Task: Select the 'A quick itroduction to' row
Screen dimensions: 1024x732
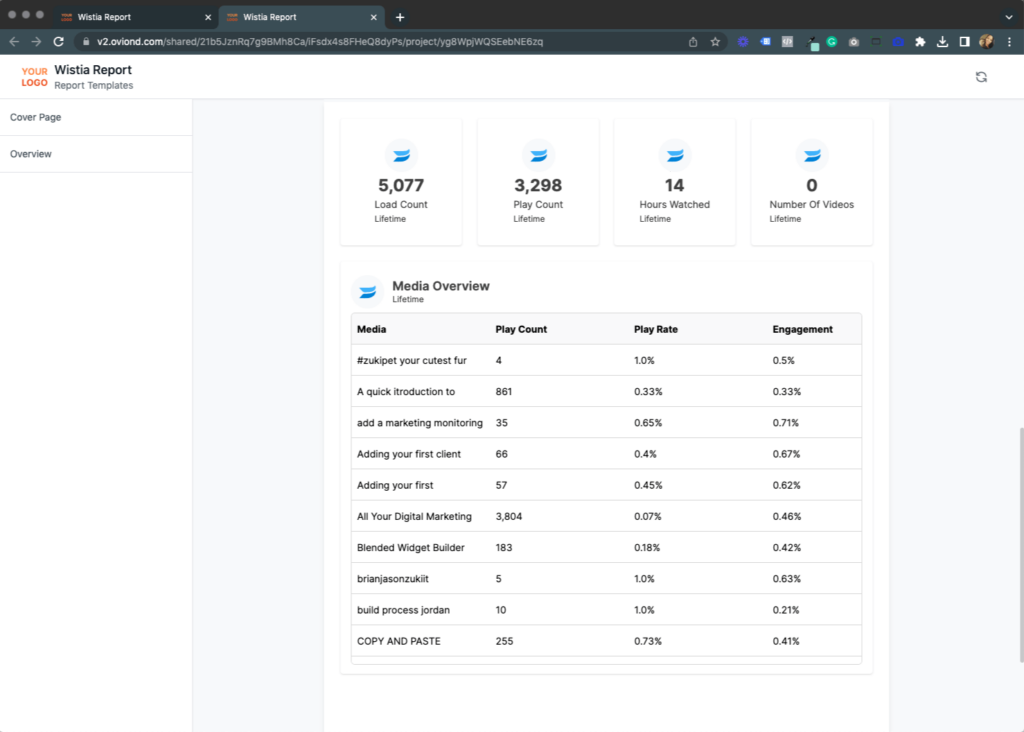Action: click(x=606, y=392)
